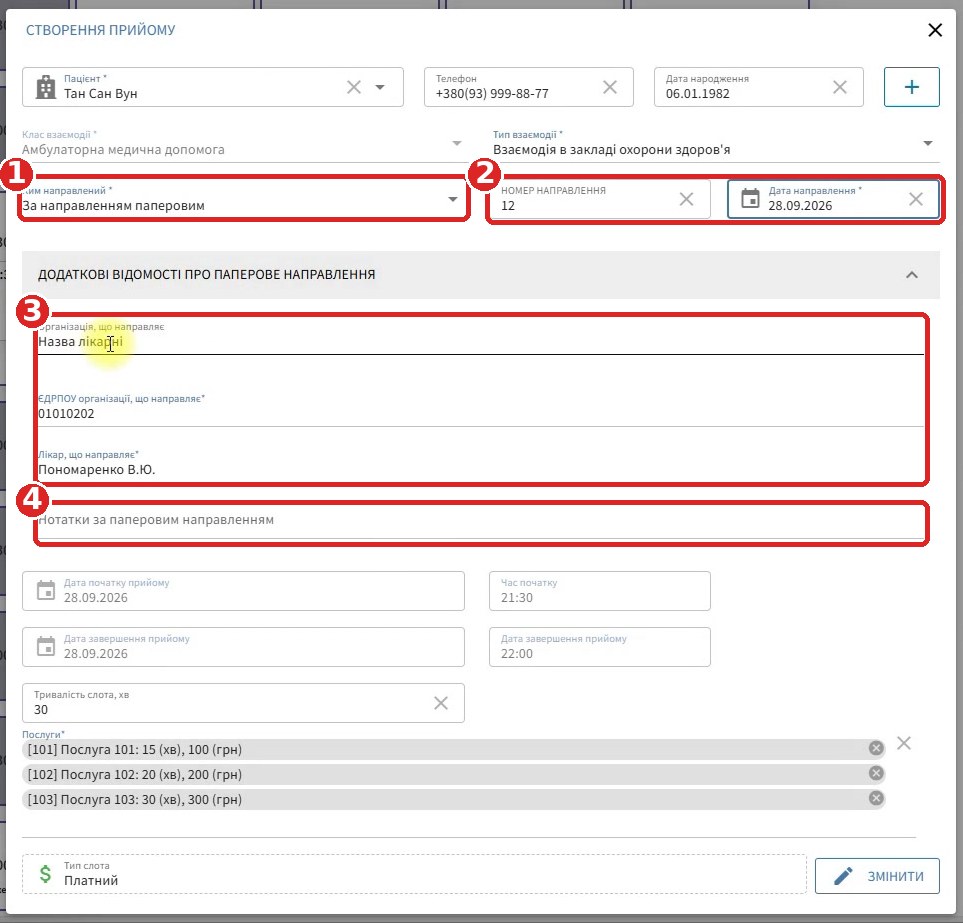
Task: Click the plus button to add patient
Action: point(911,87)
